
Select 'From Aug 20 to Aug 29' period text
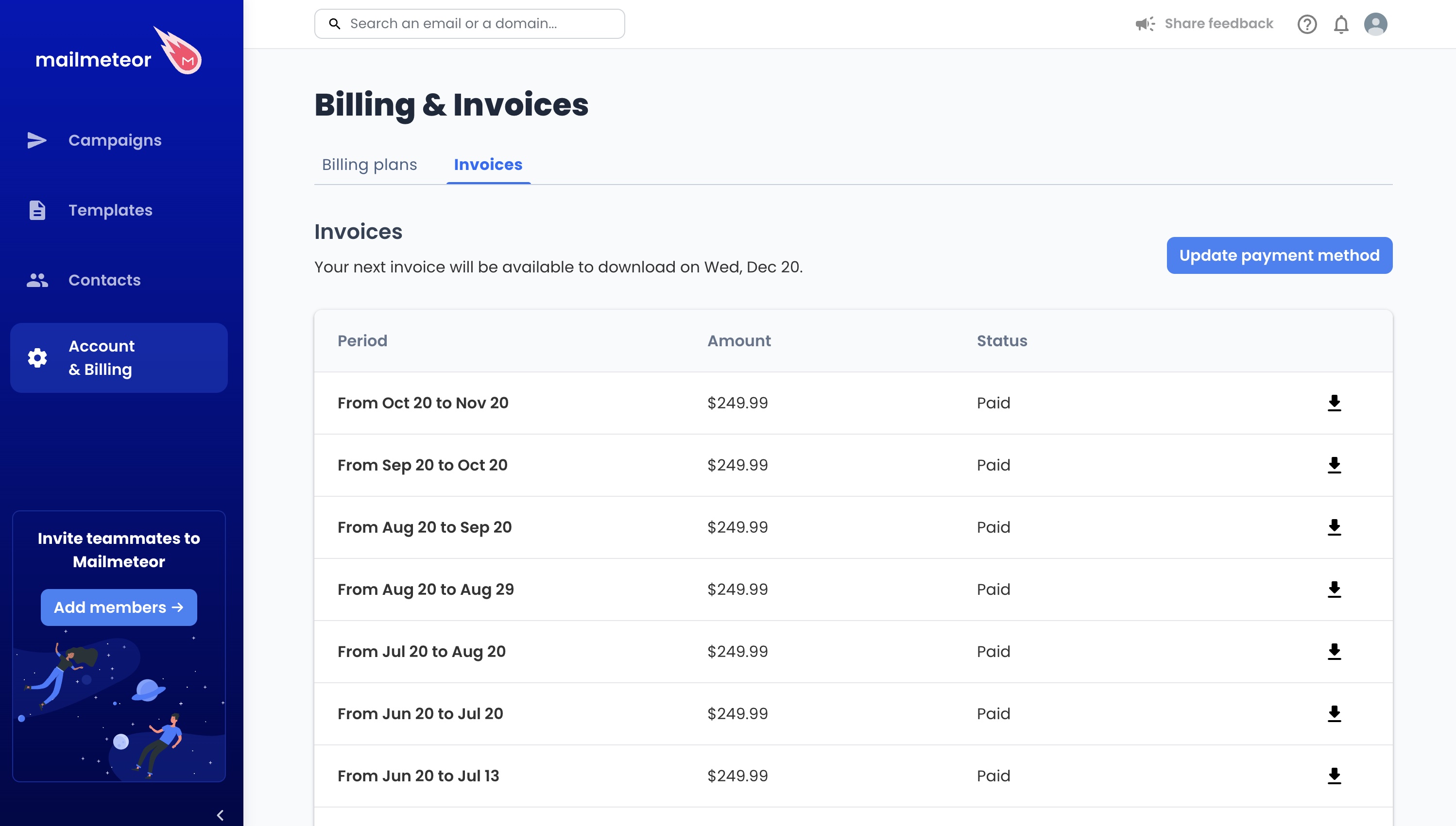pos(426,590)
